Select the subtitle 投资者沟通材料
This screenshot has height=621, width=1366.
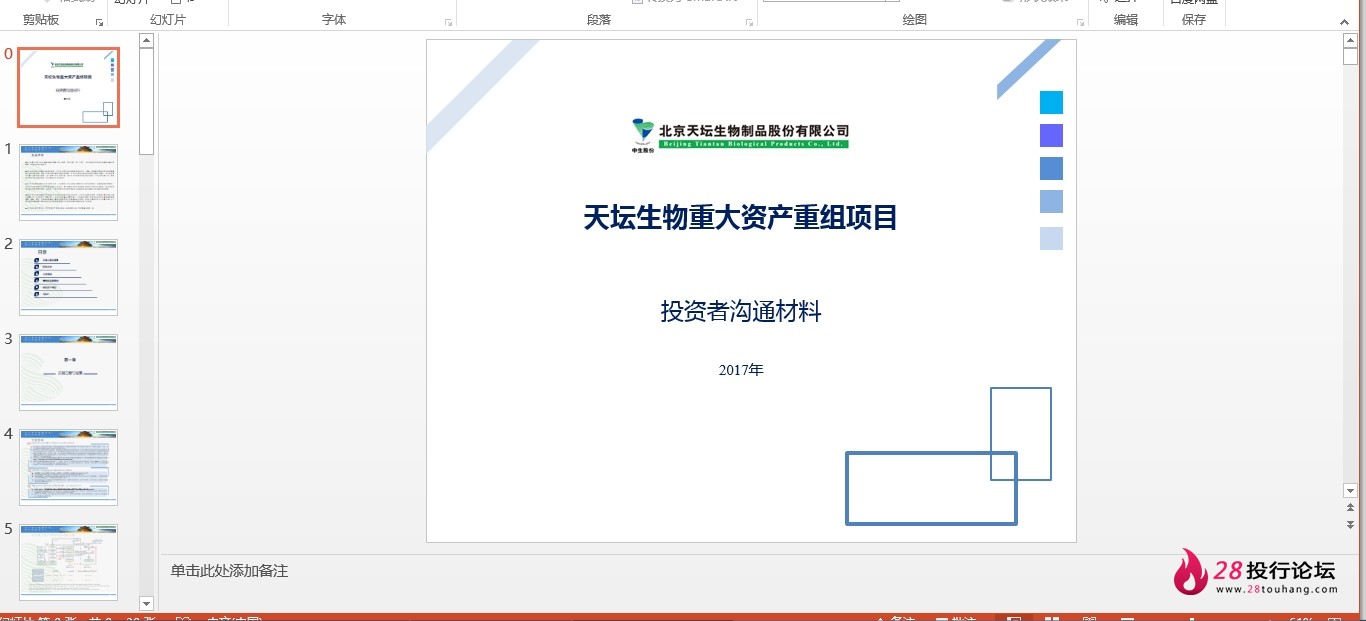(741, 311)
